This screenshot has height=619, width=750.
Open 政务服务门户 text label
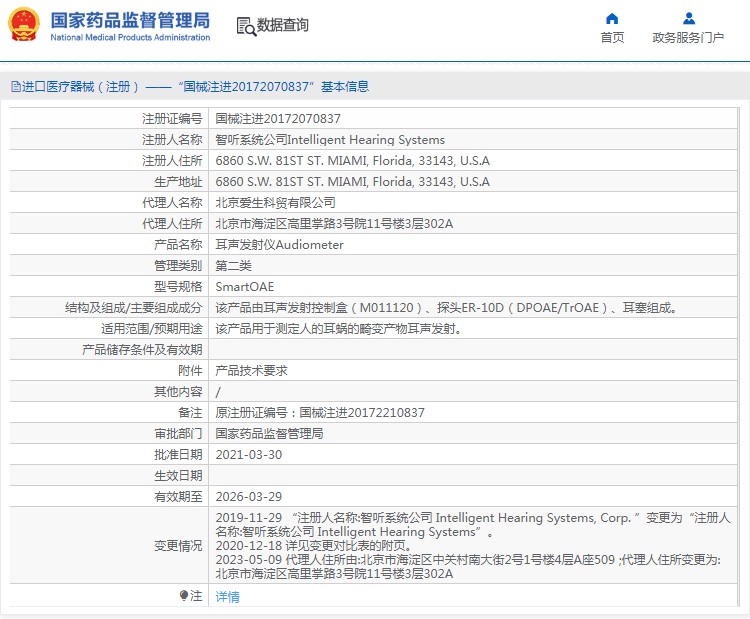coord(688,38)
